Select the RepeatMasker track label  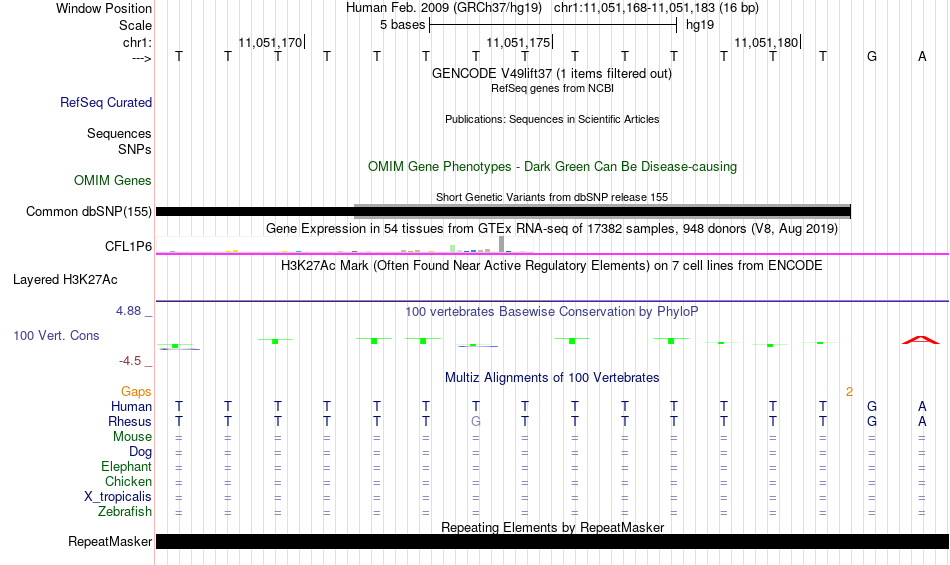(x=110, y=541)
